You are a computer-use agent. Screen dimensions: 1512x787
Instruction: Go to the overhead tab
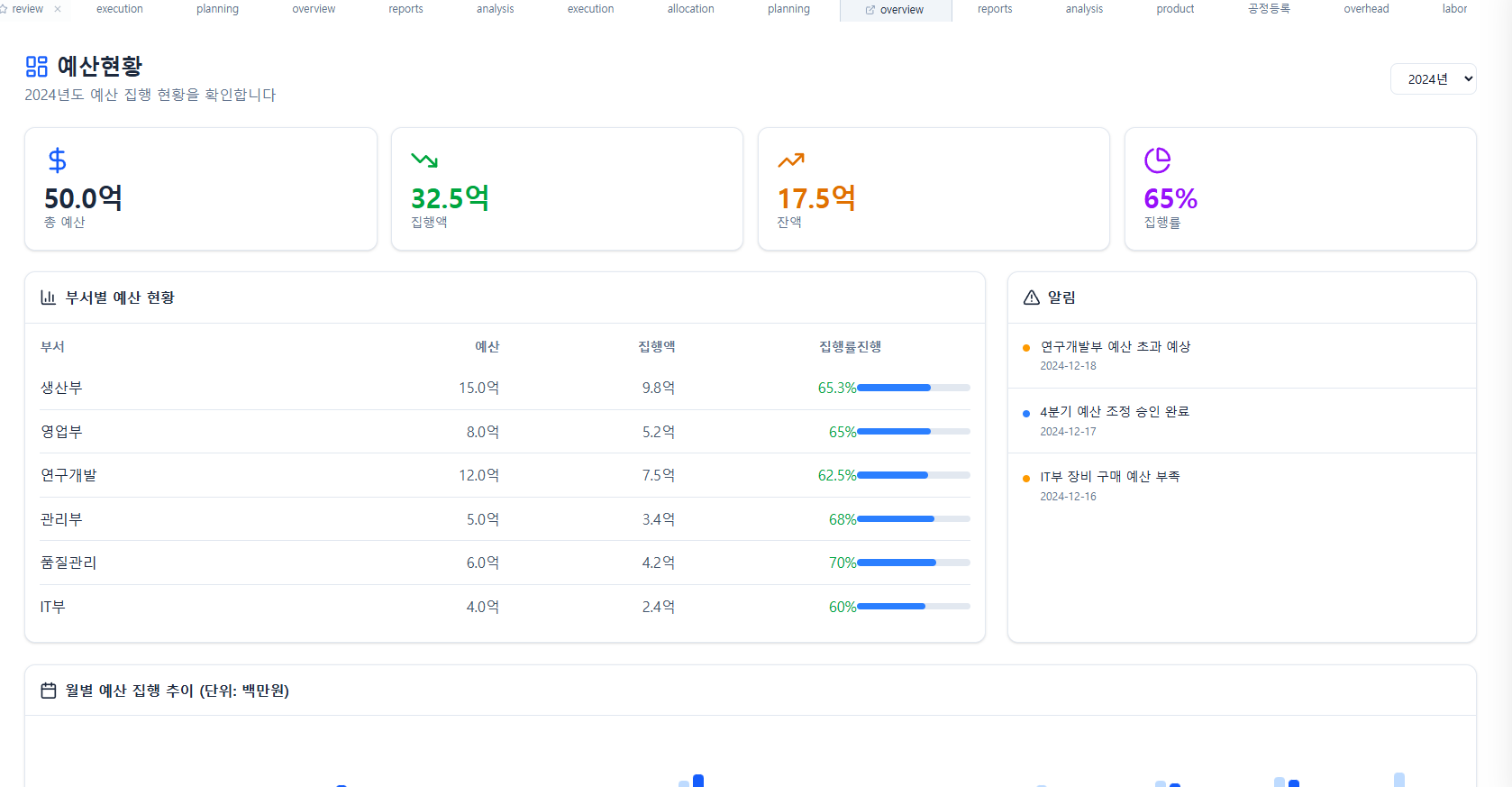tap(1366, 9)
